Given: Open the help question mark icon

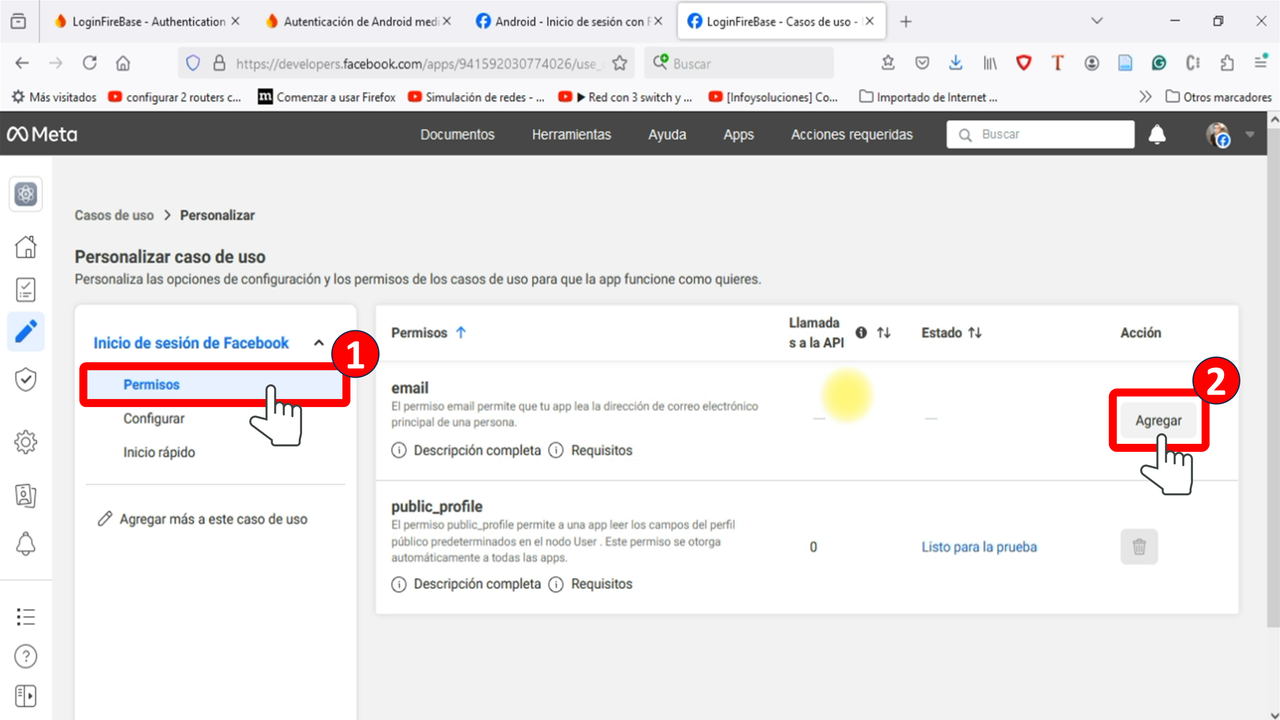Looking at the screenshot, I should 26,656.
